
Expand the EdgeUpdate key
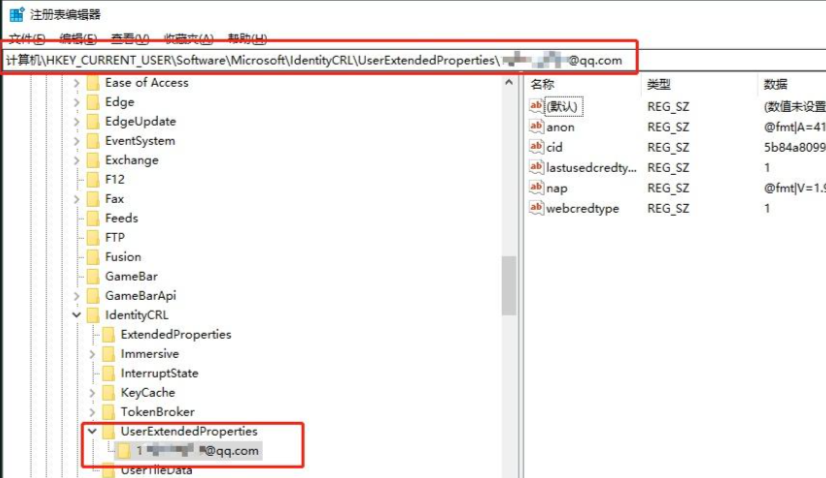coord(76,122)
